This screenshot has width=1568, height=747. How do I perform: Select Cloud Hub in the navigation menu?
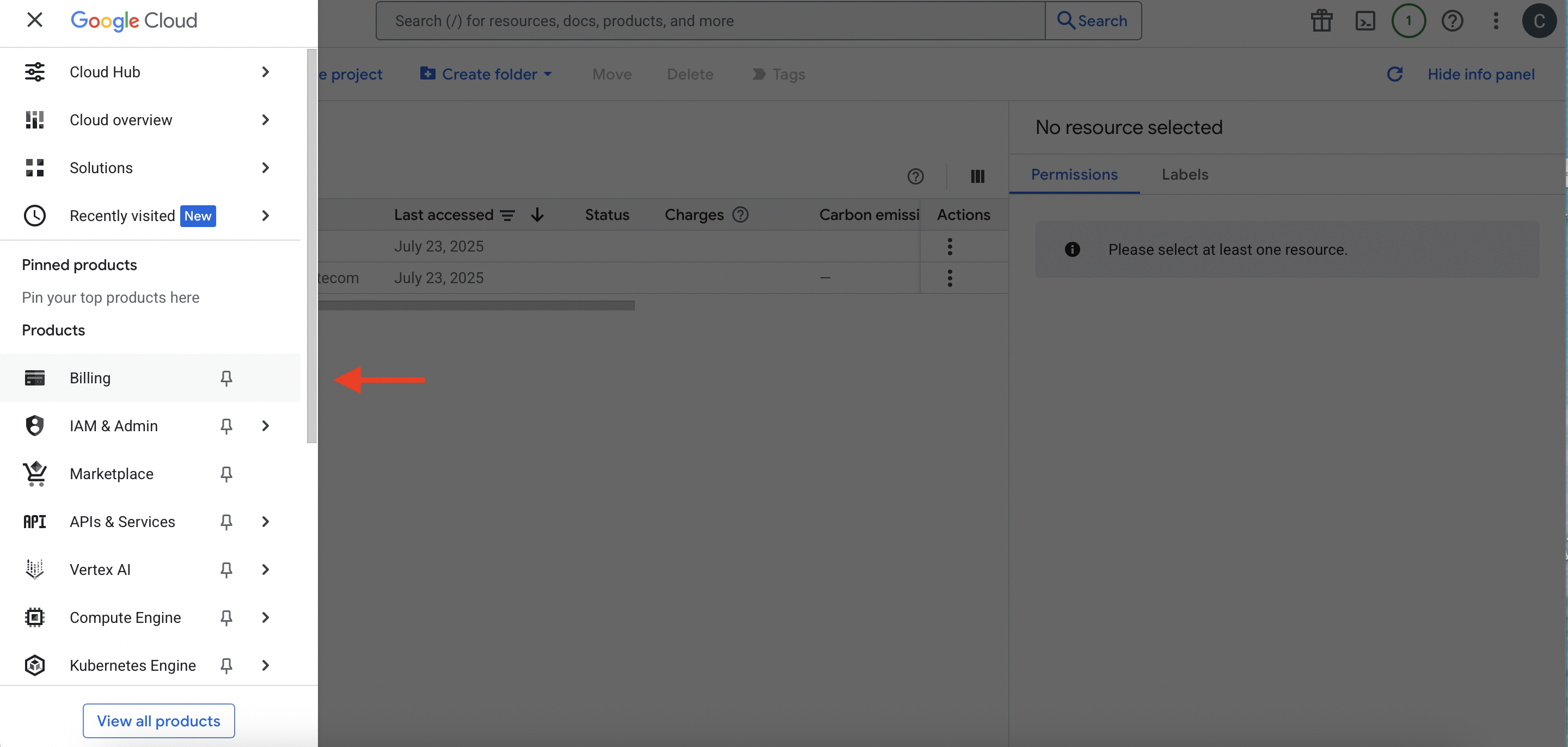coord(150,72)
